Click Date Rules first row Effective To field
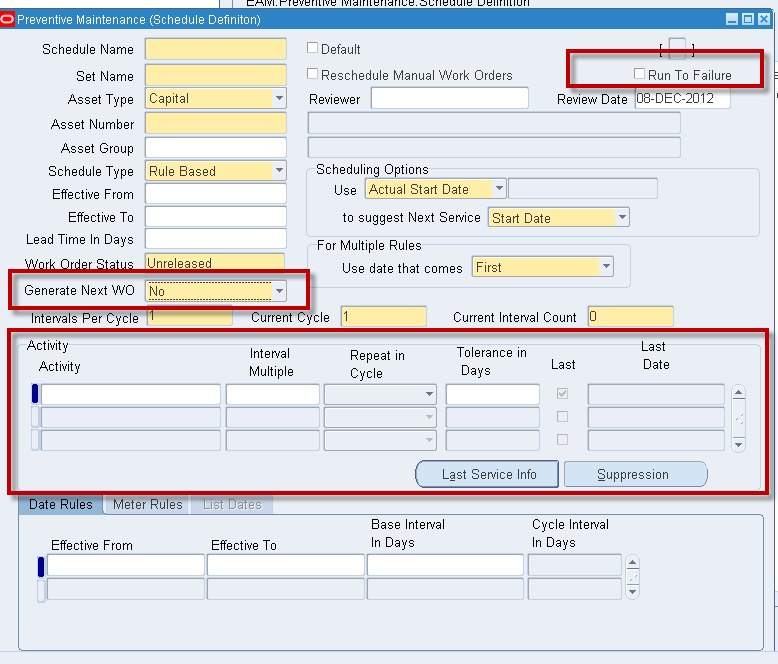 point(286,565)
